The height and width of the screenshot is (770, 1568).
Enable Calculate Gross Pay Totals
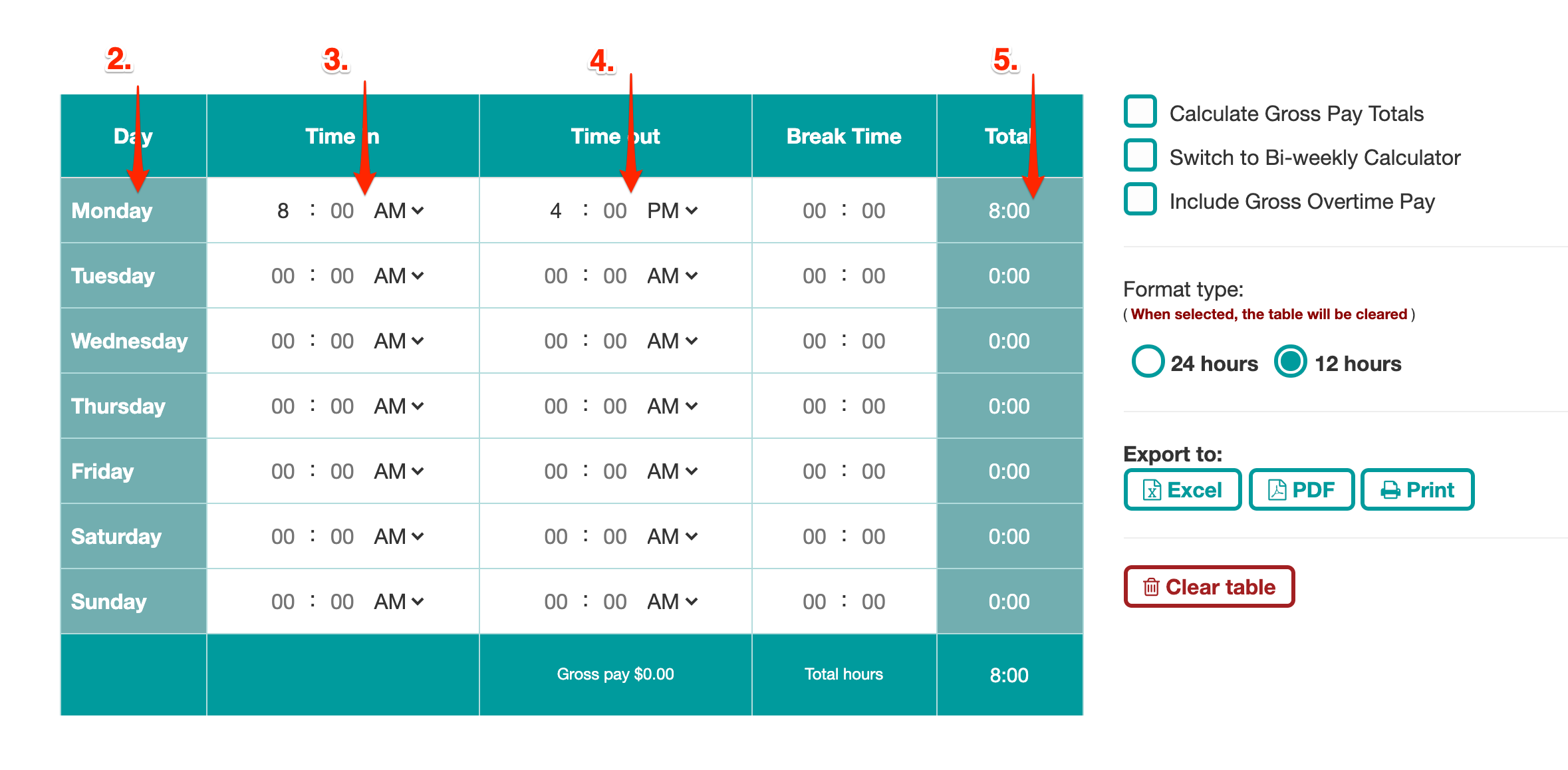[1139, 112]
